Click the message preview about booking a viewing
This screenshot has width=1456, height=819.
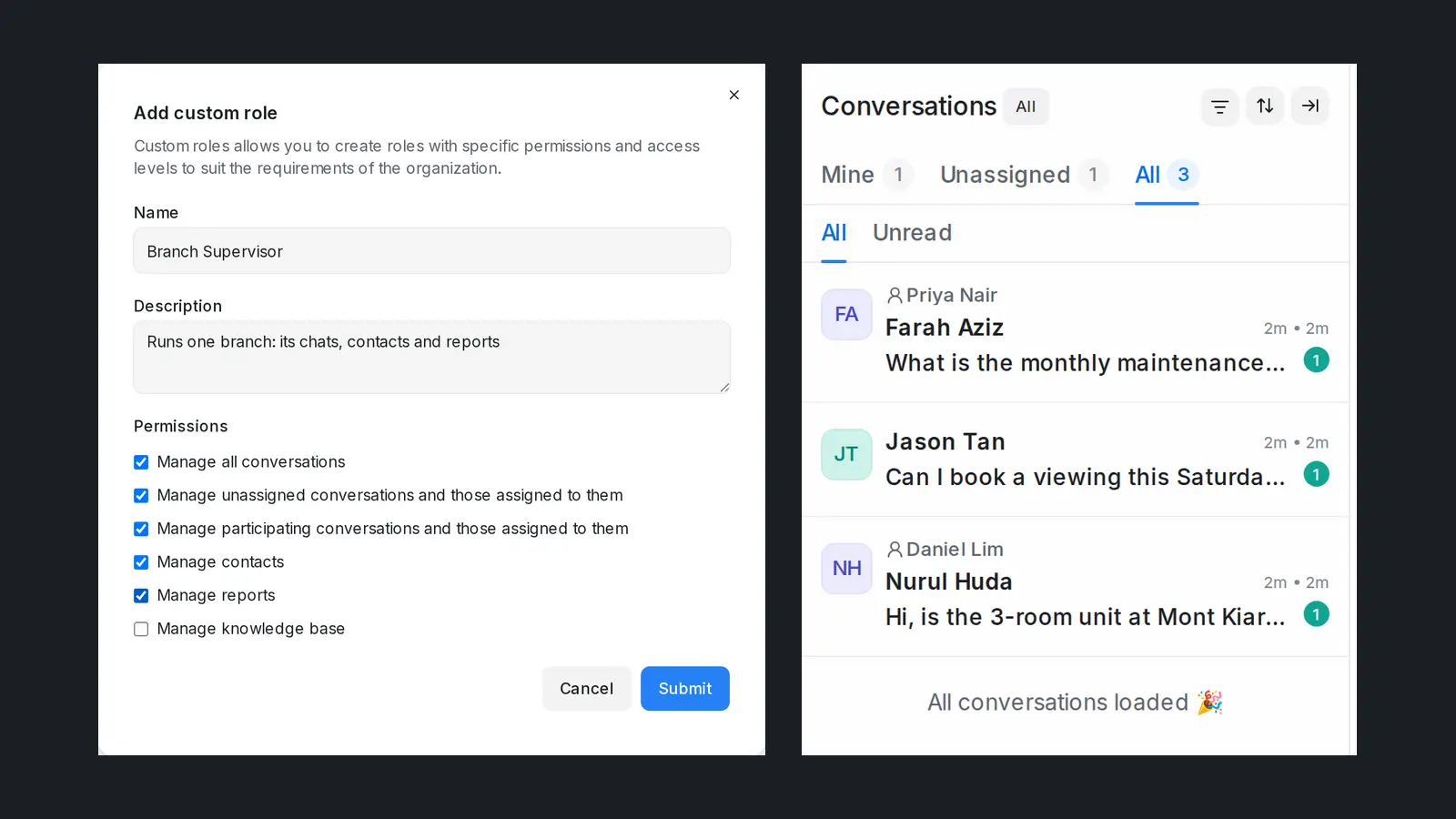tap(1086, 478)
